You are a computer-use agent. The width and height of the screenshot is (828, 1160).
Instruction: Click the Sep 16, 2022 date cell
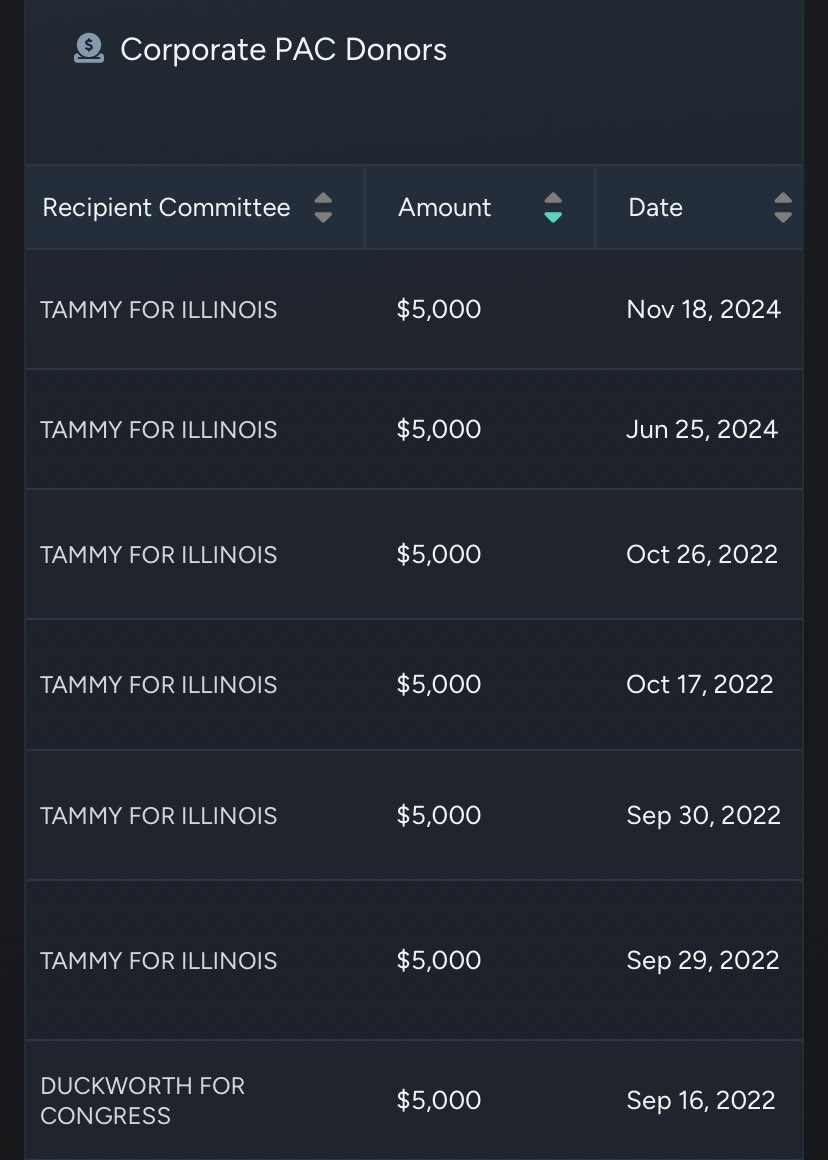[x=701, y=1100]
